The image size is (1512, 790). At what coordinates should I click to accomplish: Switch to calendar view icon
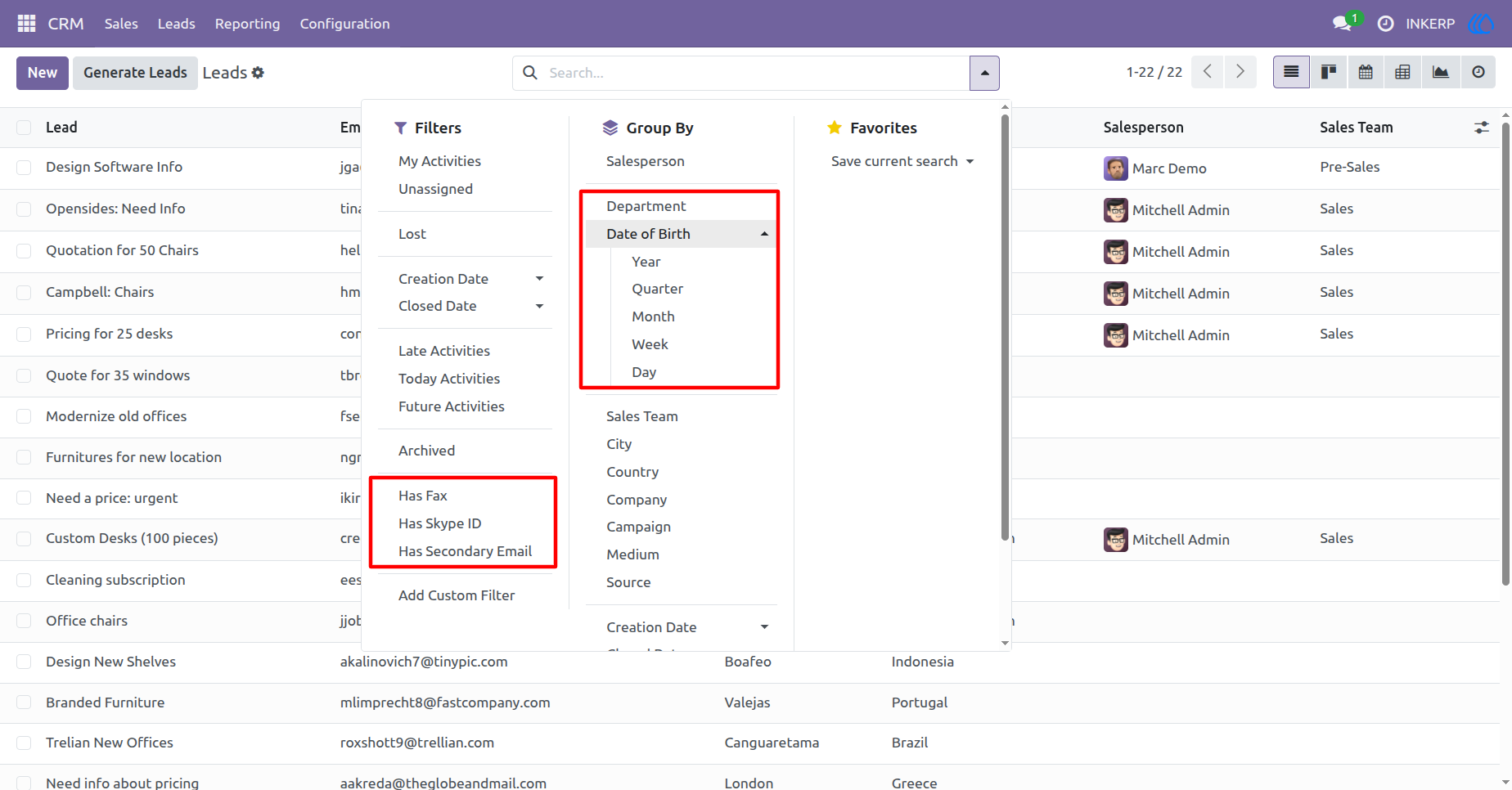pos(1366,72)
